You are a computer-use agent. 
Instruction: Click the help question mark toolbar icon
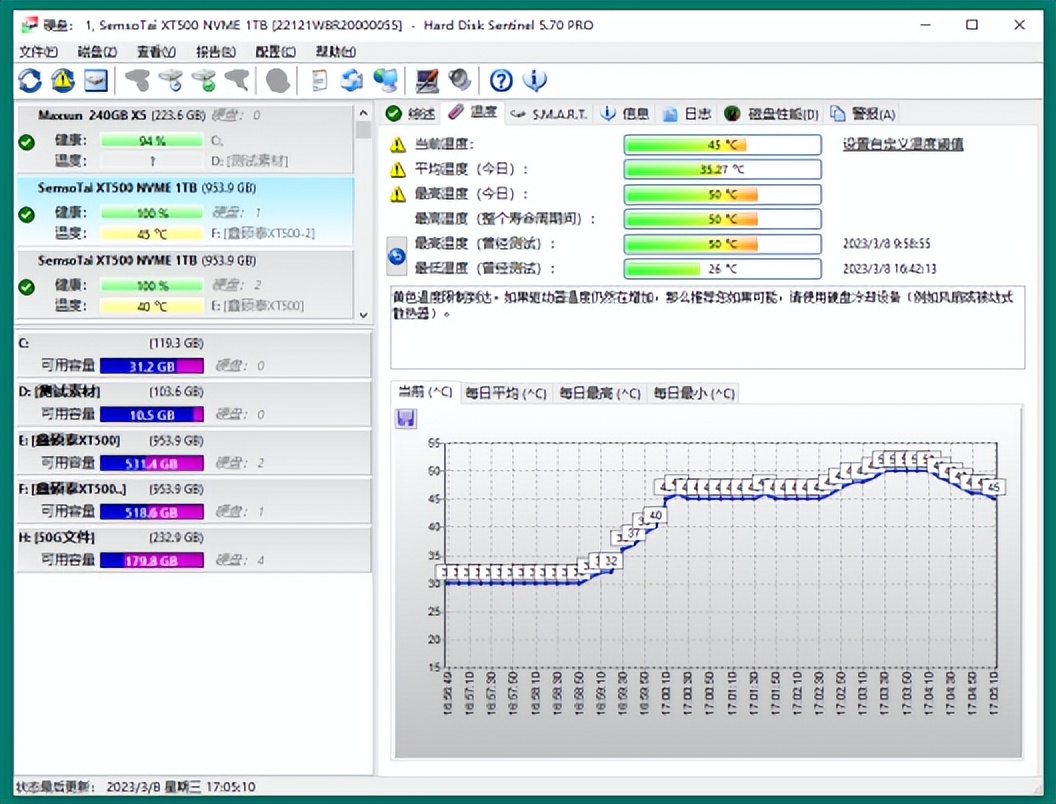coord(501,80)
